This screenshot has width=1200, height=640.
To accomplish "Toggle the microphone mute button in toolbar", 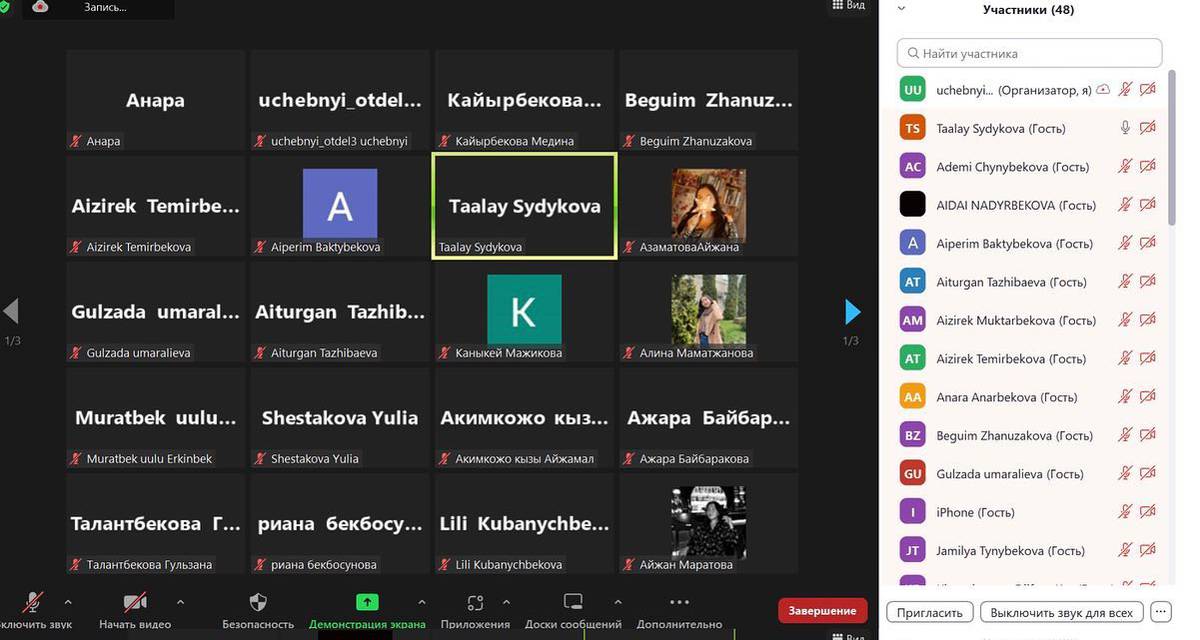I will click(34, 602).
